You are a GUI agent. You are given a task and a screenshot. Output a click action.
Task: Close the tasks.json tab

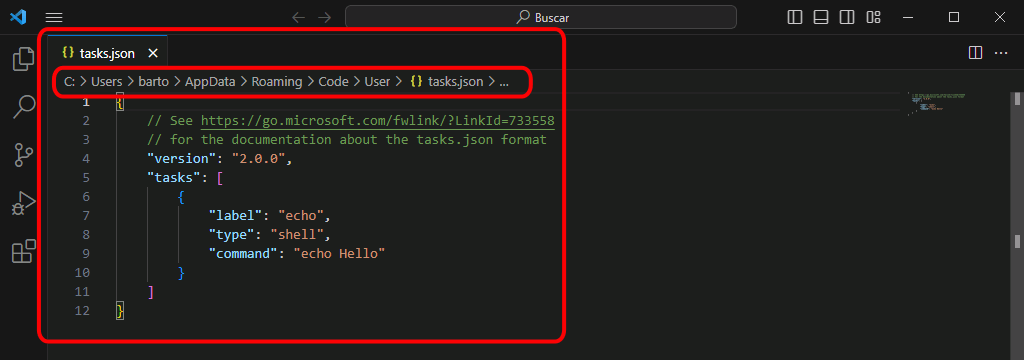click(x=153, y=53)
